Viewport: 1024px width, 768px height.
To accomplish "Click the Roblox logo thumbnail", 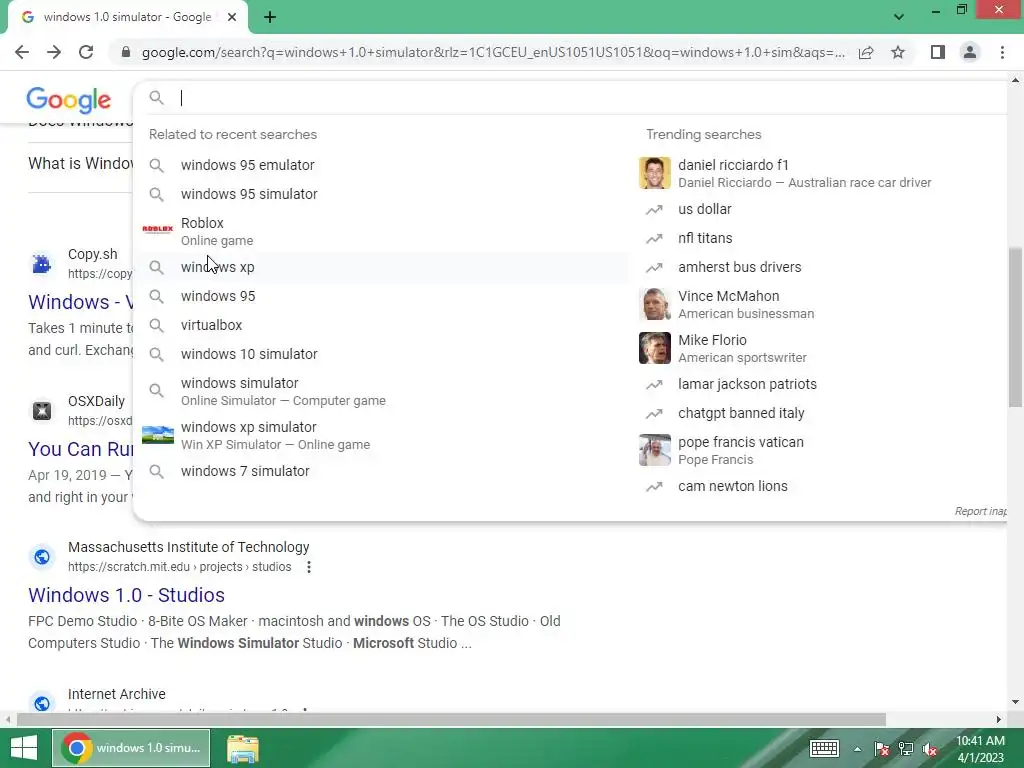I will [x=157, y=229].
